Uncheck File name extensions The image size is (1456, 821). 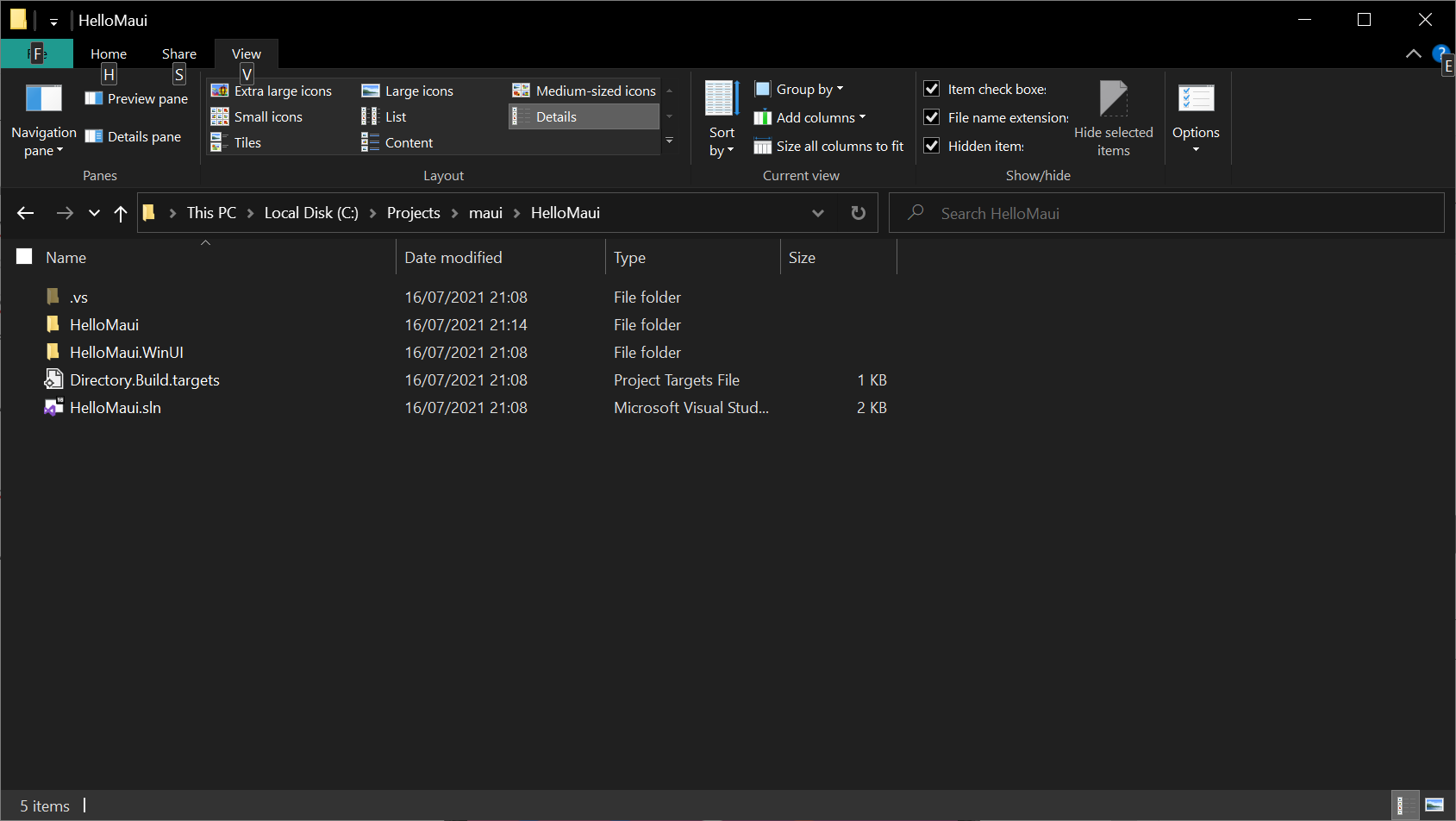click(931, 116)
